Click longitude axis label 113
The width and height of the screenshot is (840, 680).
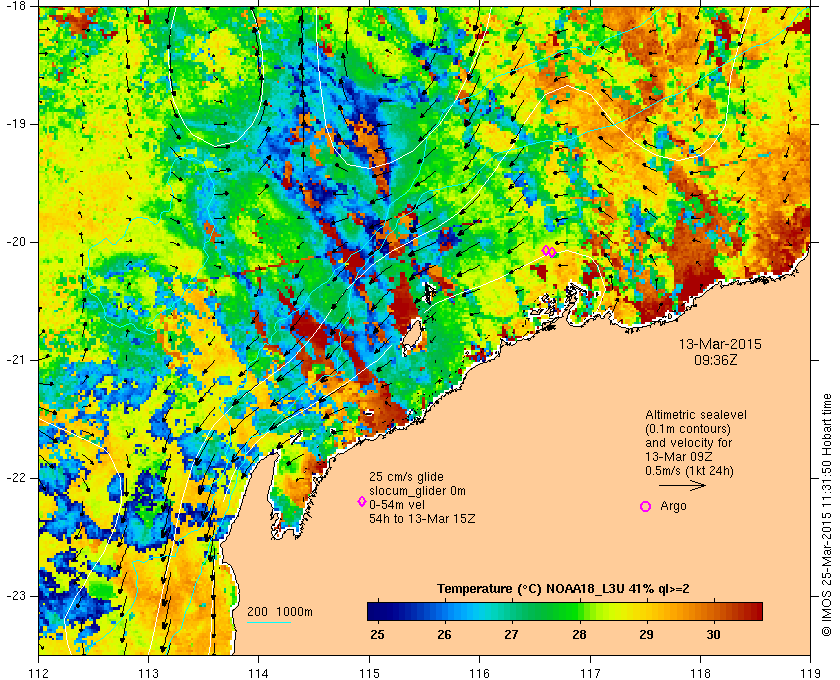click(148, 672)
